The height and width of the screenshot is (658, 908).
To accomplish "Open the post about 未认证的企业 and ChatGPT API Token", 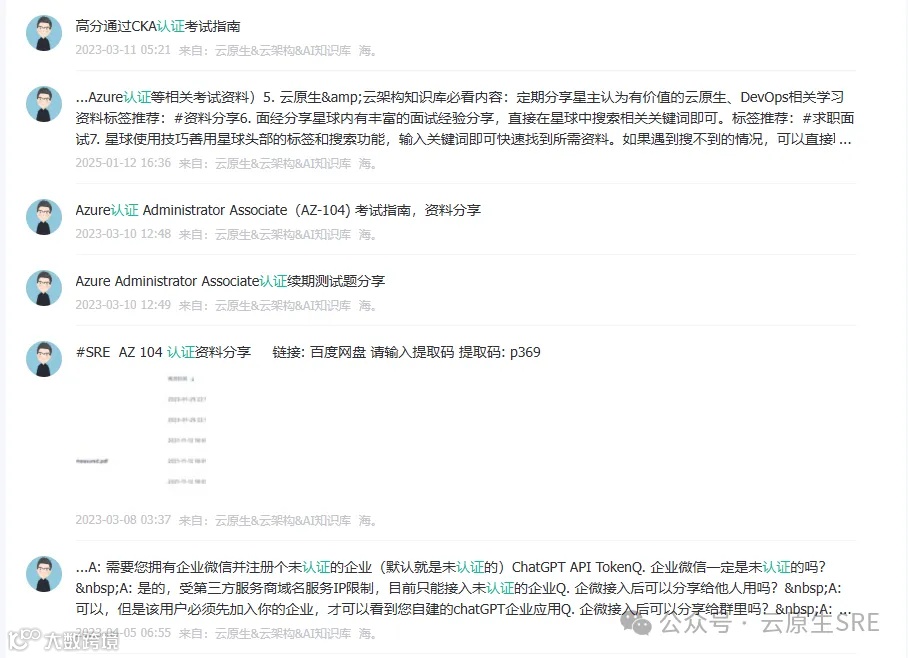I will 463,588.
